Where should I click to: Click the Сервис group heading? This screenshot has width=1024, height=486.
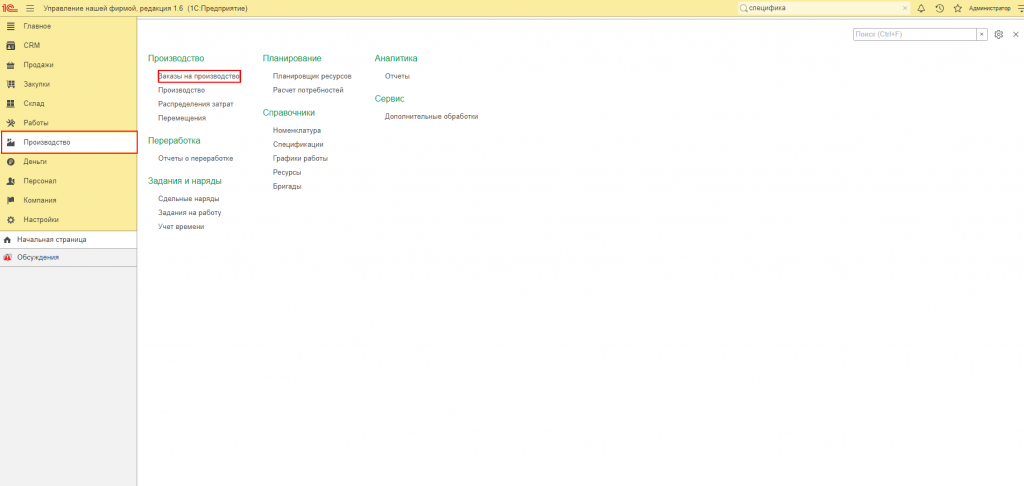point(390,99)
